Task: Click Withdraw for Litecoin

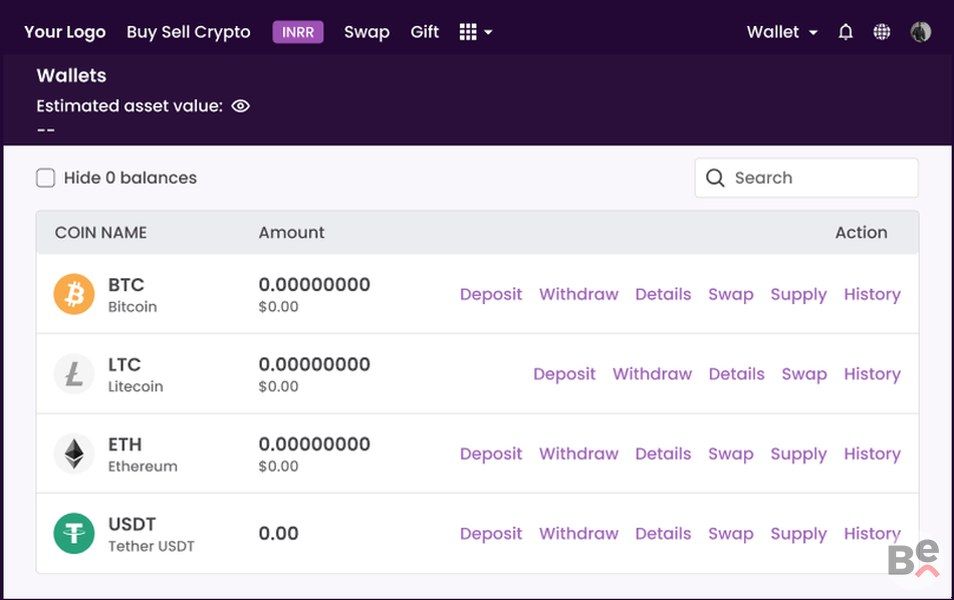Action: coord(652,374)
